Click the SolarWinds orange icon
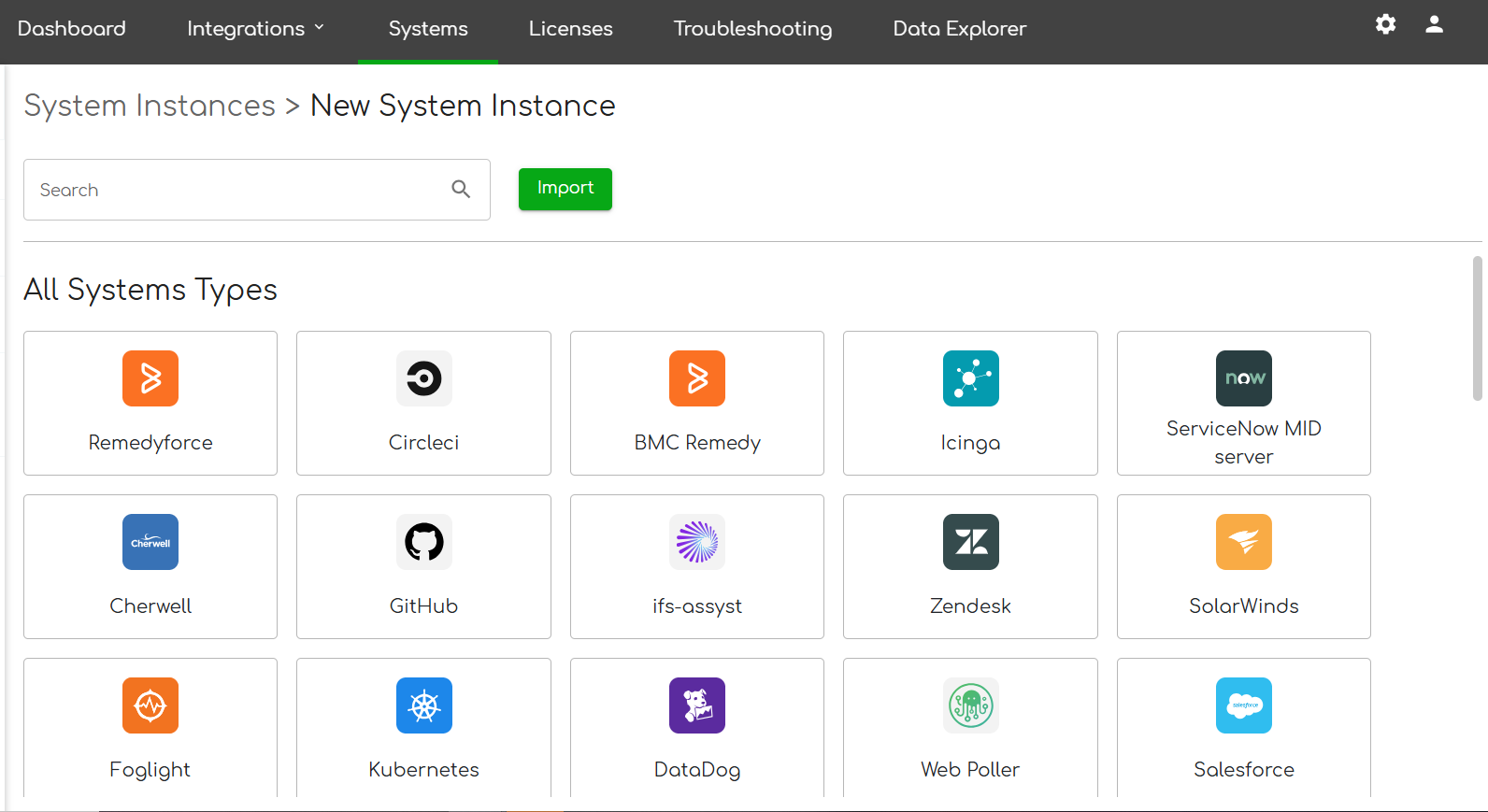Viewport: 1488px width, 812px height. [x=1244, y=542]
